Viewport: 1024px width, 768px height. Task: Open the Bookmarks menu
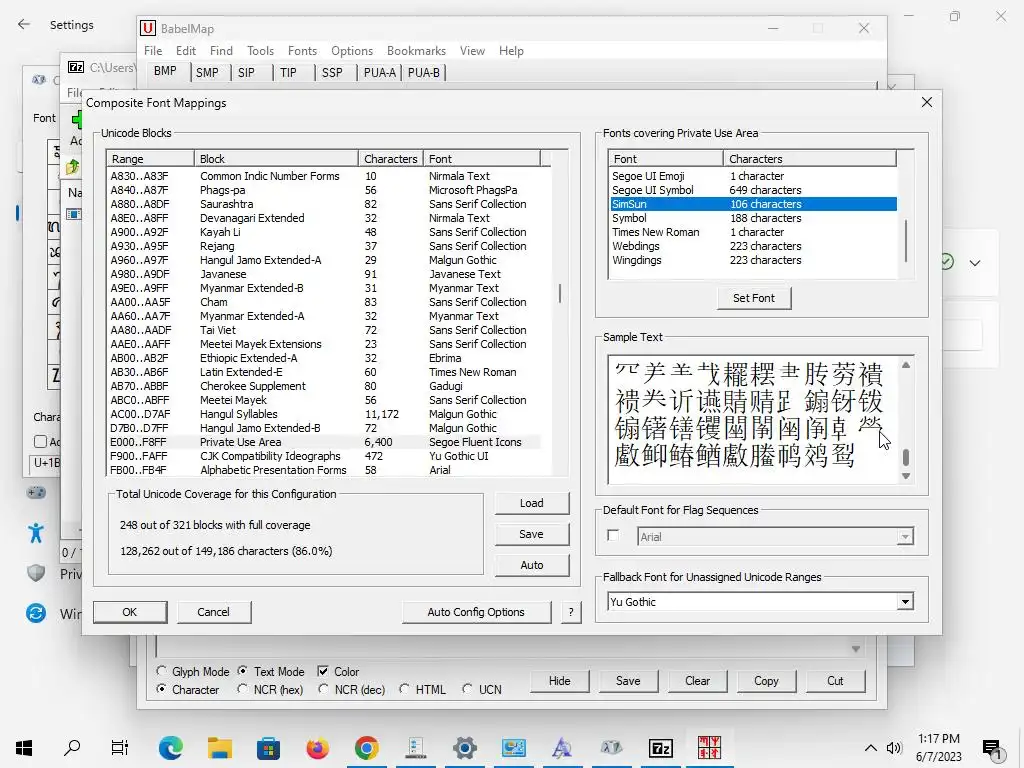[x=416, y=50]
